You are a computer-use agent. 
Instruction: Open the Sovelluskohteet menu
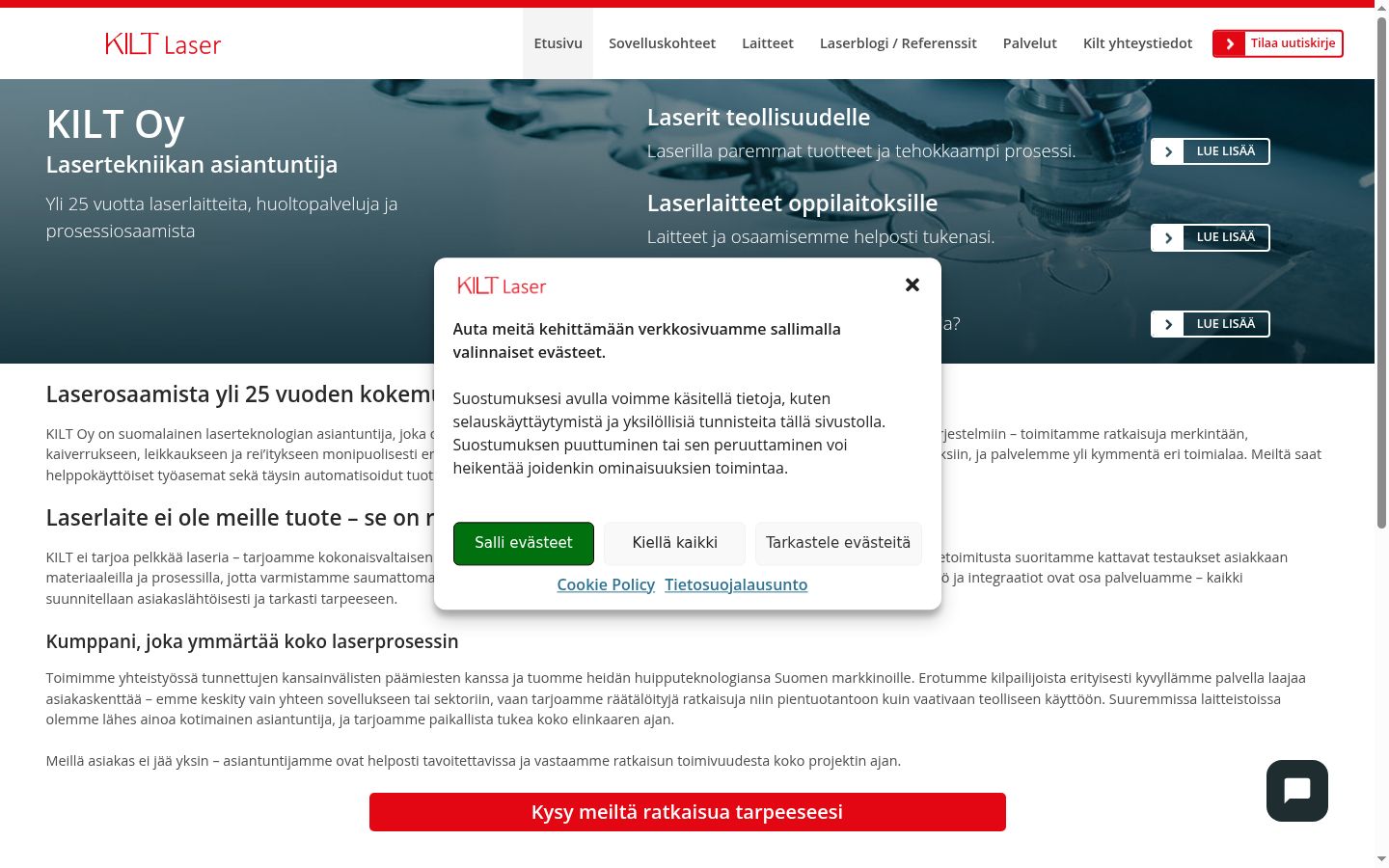point(662,43)
